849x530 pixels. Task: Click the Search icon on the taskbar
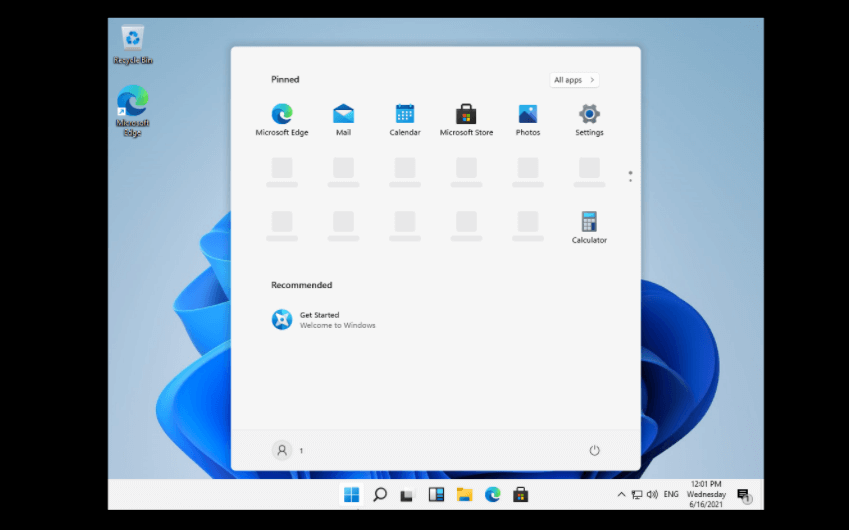380,494
